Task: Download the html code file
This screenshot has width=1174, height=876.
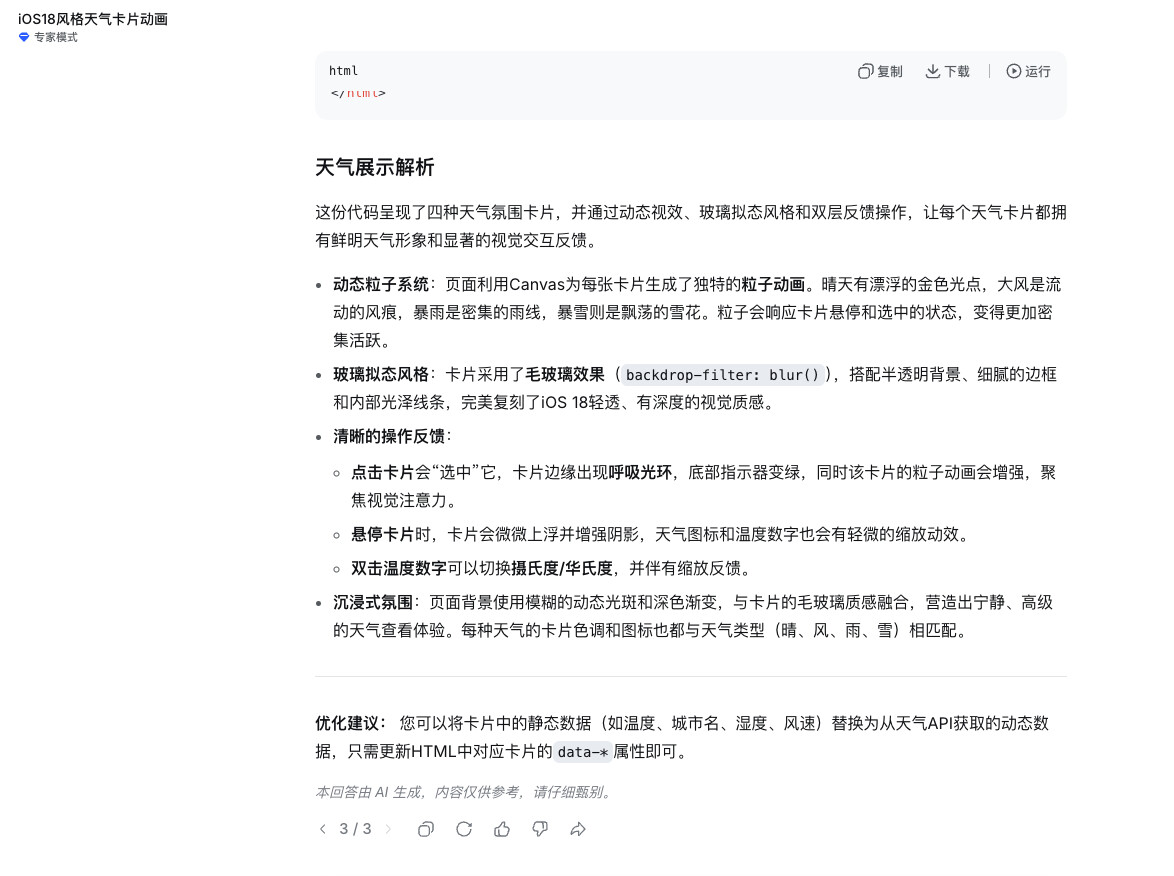Action: [947, 71]
